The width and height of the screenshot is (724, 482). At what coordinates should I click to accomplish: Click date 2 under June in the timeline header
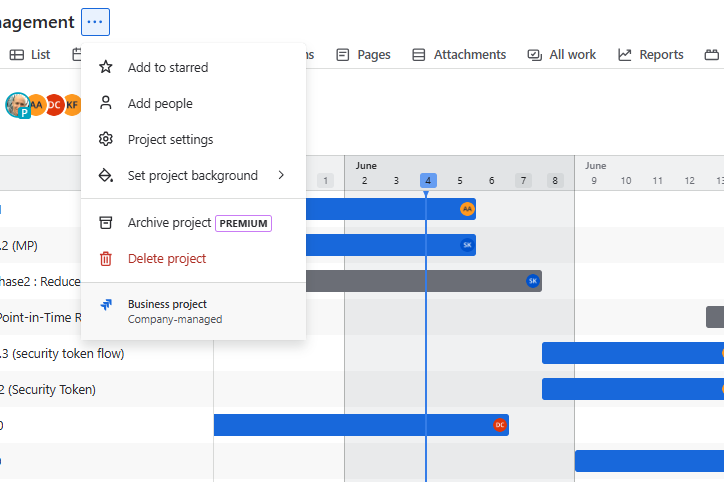[364, 181]
